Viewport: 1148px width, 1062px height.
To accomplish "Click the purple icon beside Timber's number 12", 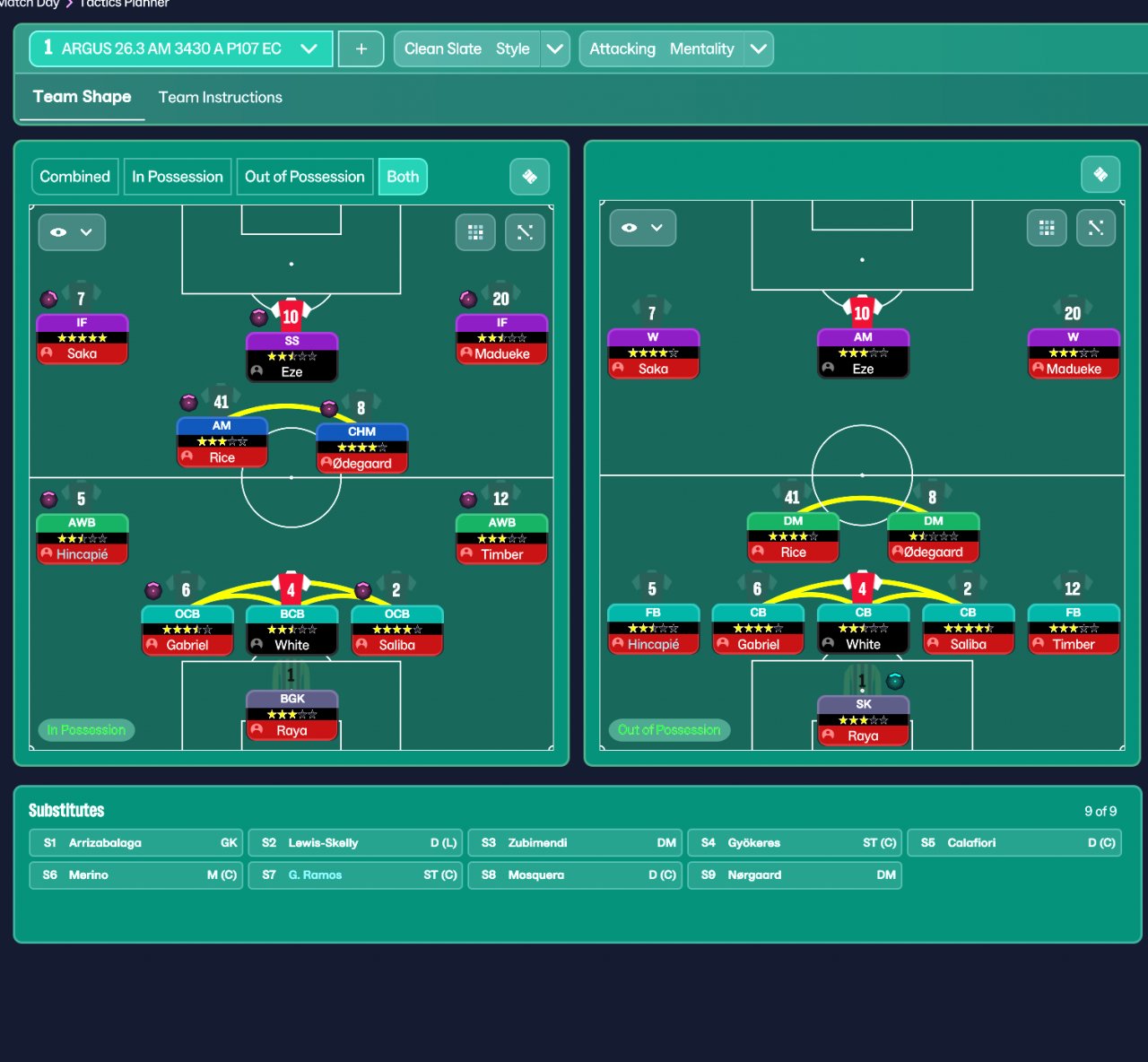I will click(x=468, y=499).
